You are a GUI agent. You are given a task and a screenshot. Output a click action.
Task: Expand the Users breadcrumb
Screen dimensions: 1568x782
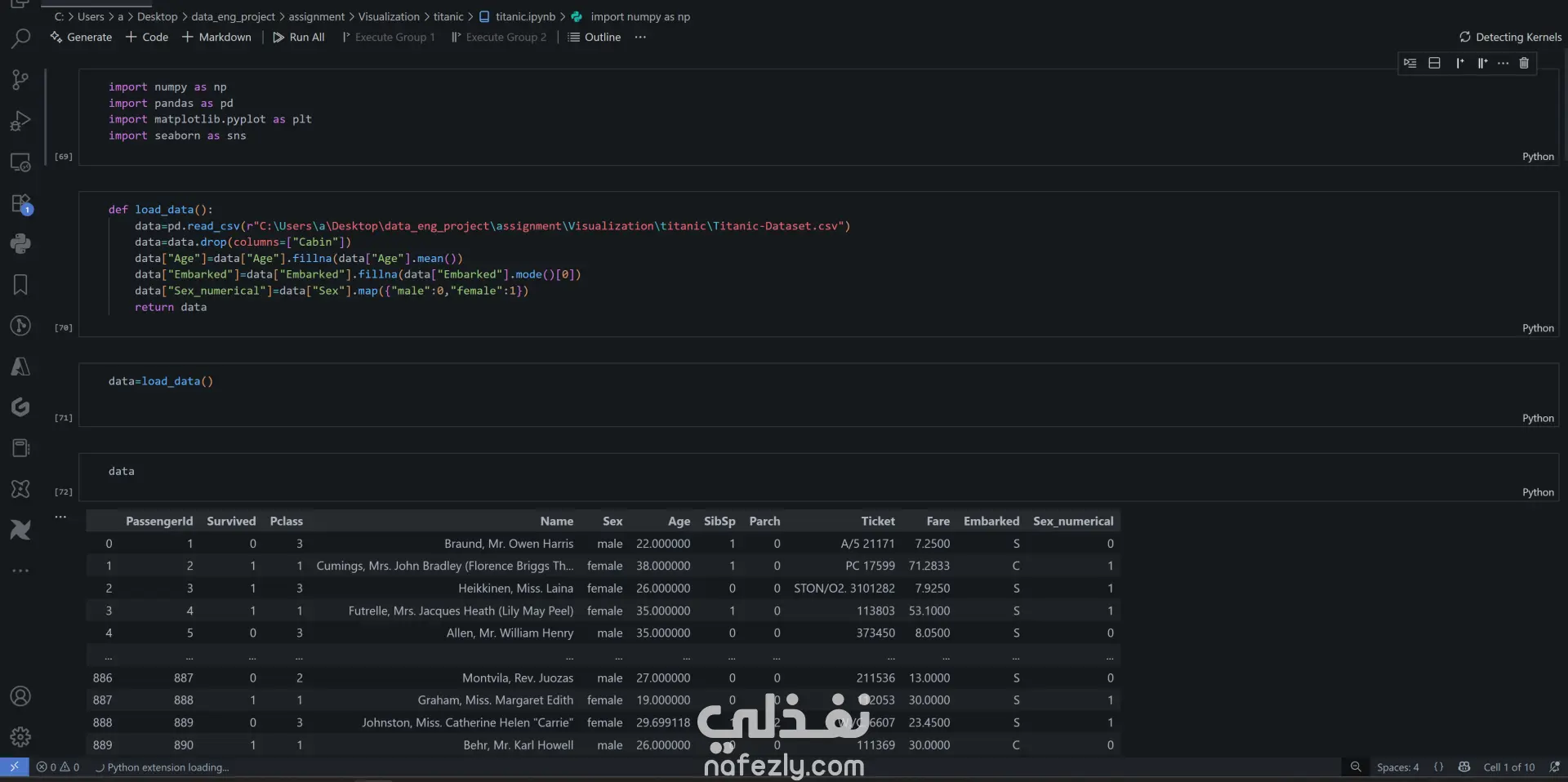[x=91, y=16]
